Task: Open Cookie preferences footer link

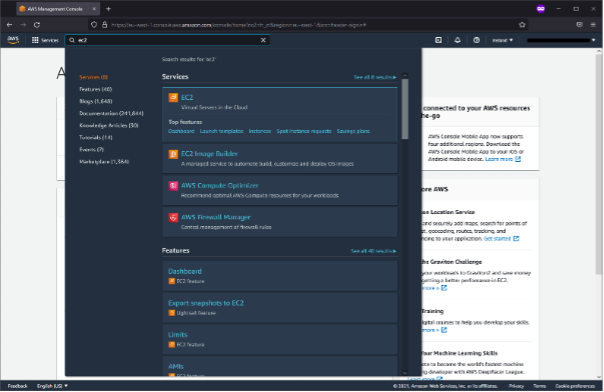Action: 575,386
